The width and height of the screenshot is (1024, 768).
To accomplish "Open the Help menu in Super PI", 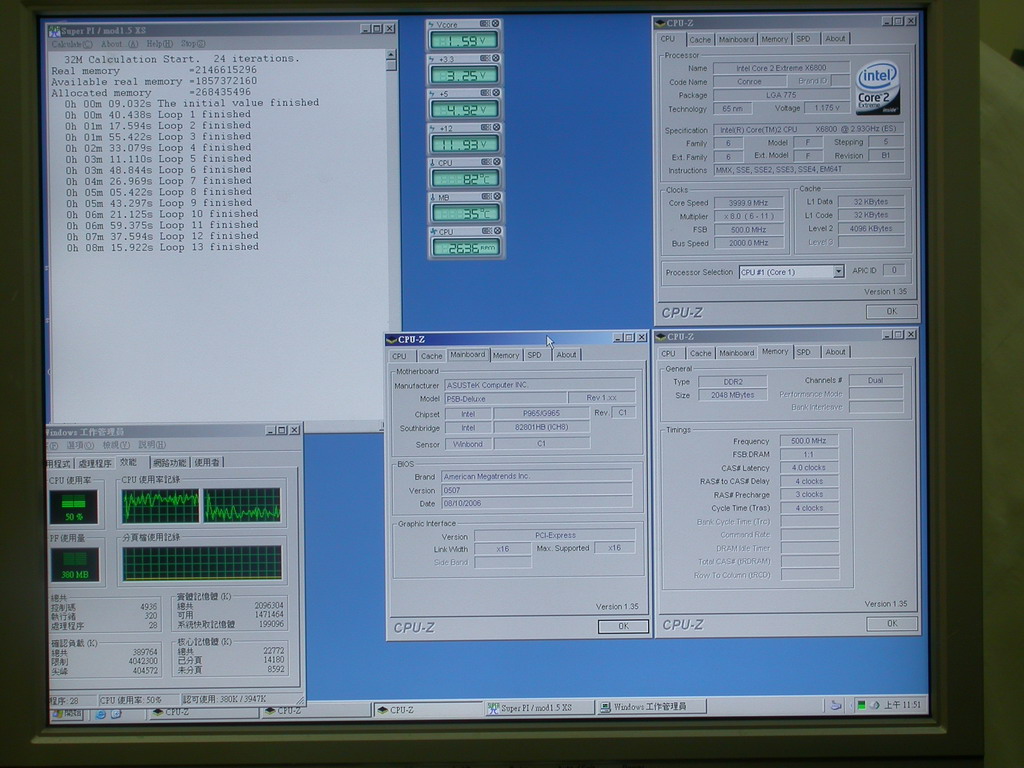I will 159,44.
